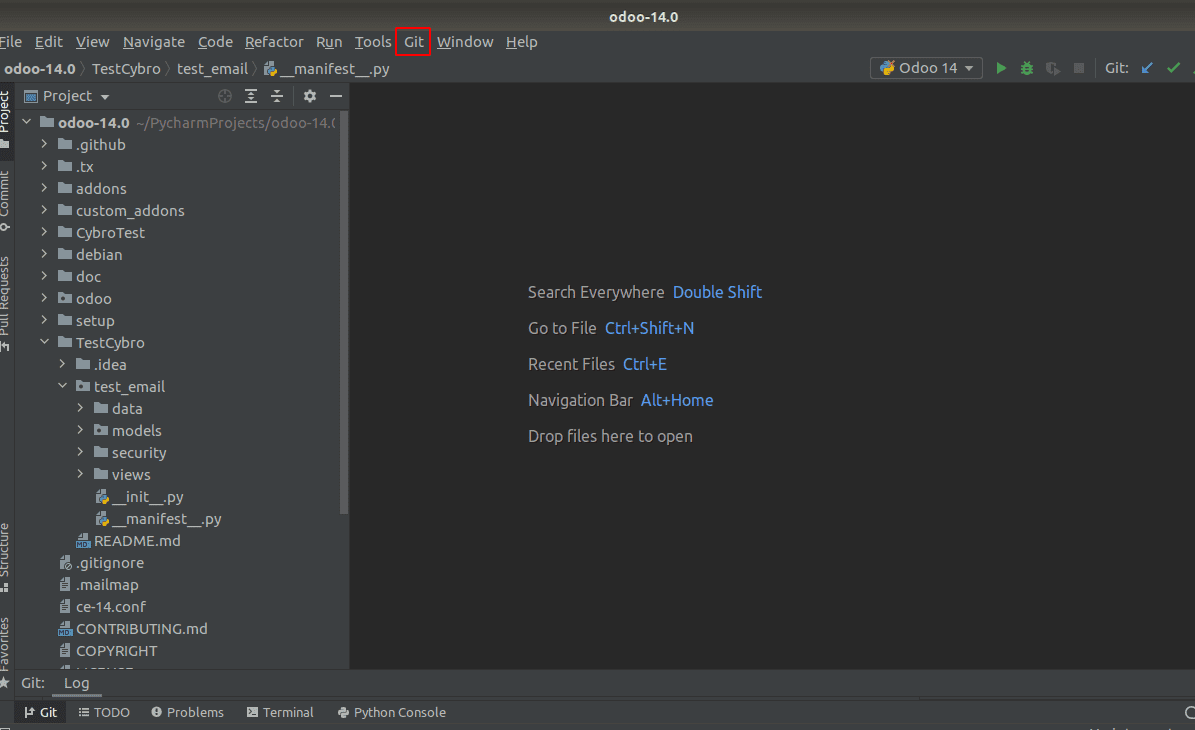Open Project panel settings gear

308,95
